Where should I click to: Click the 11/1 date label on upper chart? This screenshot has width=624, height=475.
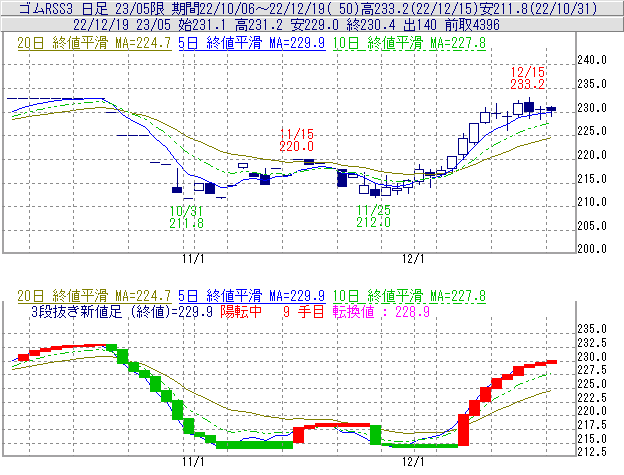[x=193, y=259]
